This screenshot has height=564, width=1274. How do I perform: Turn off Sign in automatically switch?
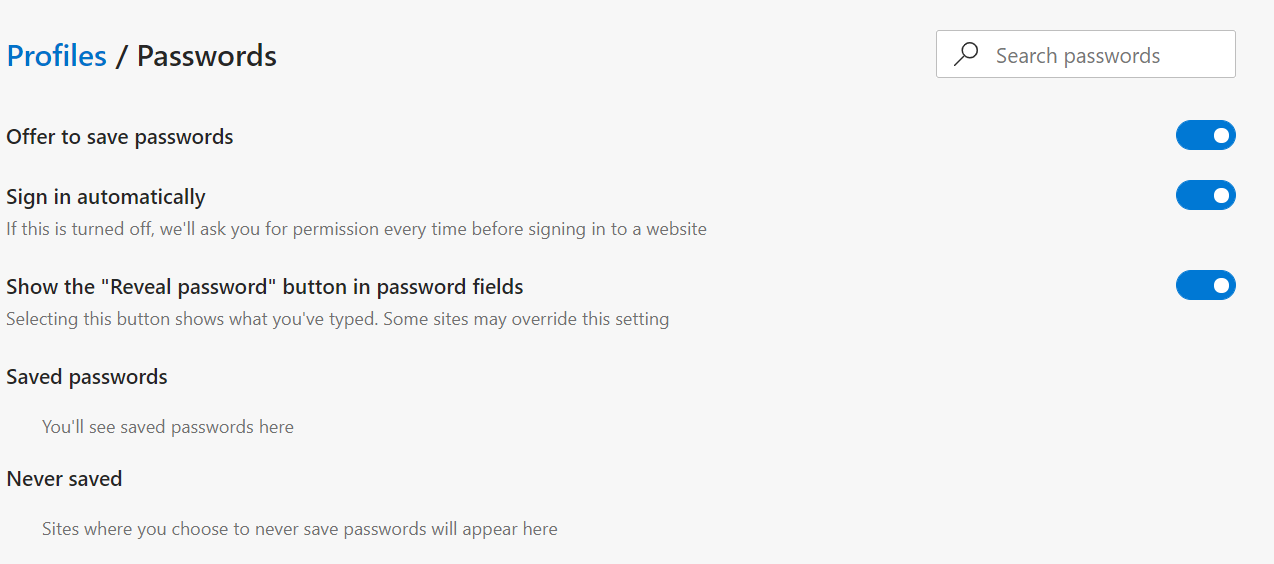click(x=1205, y=196)
